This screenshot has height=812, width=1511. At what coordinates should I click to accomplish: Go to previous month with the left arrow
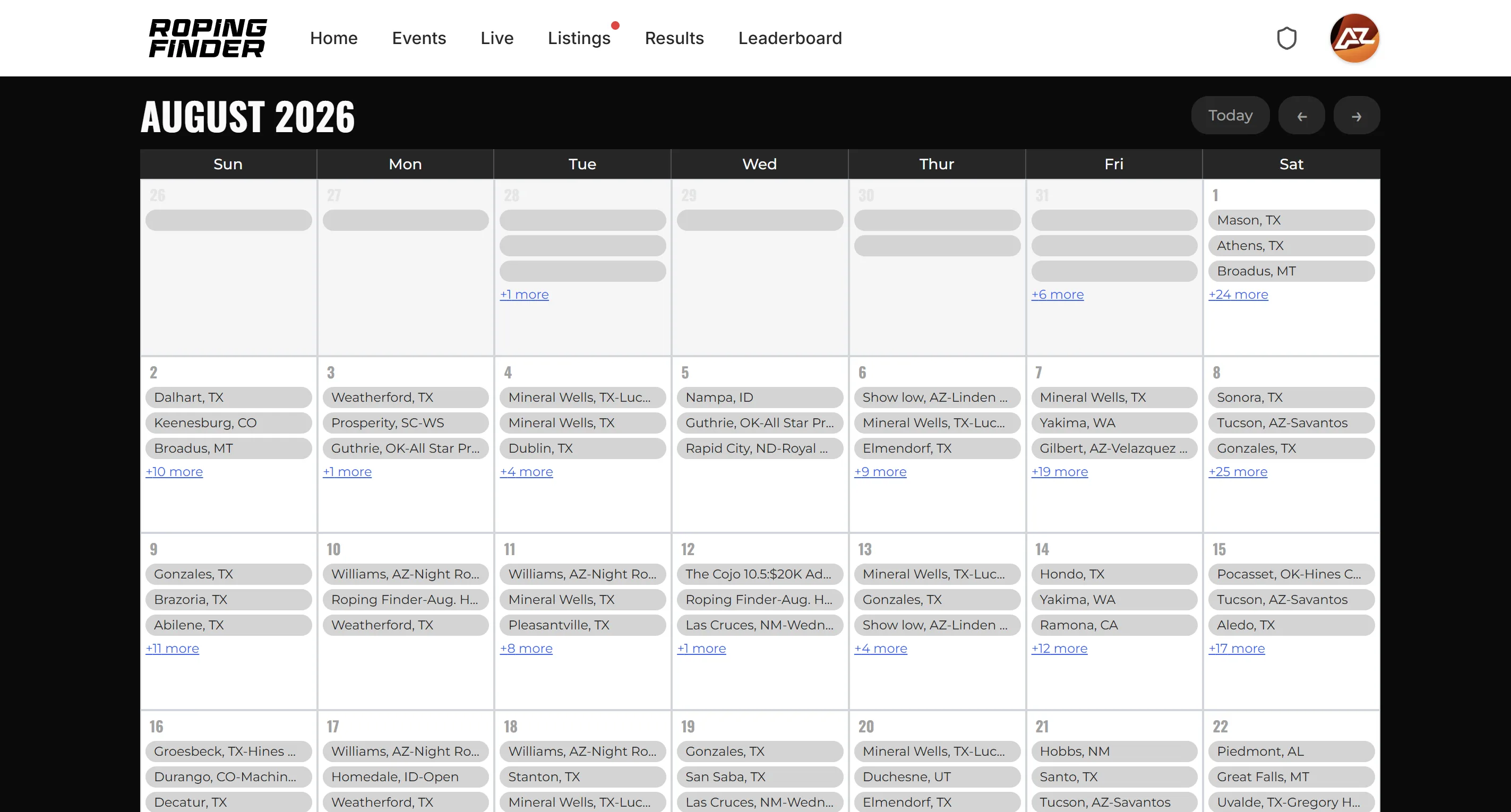pos(1302,116)
